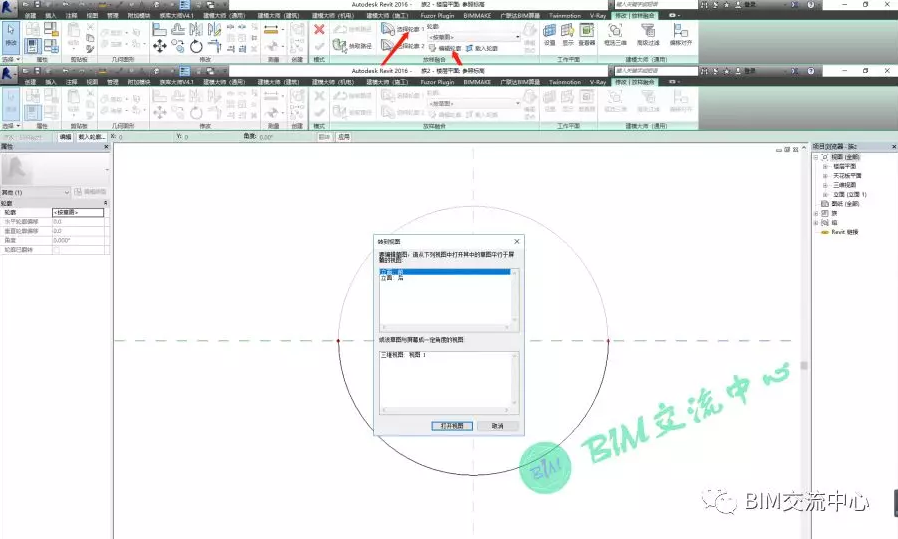Viewport: 898px width, 539px height.
Task: Open the 插入 tab in upper ribbon
Action: click(x=50, y=16)
